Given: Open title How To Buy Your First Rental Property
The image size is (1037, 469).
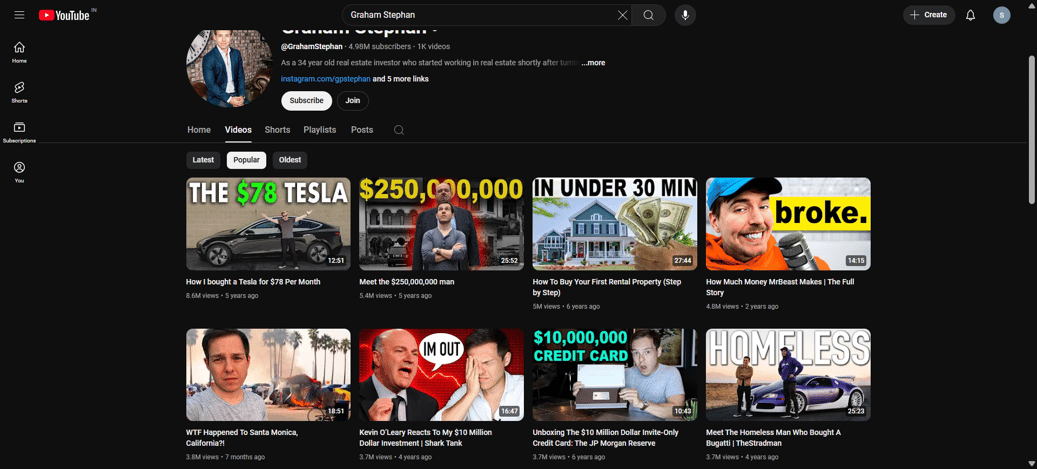Looking at the screenshot, I should [x=606, y=287].
